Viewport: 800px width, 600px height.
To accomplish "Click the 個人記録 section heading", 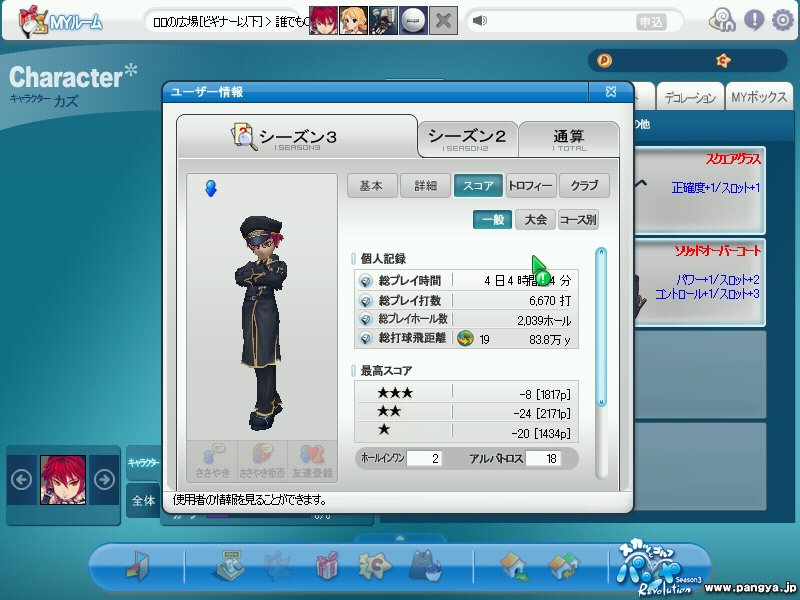I will pos(383,259).
